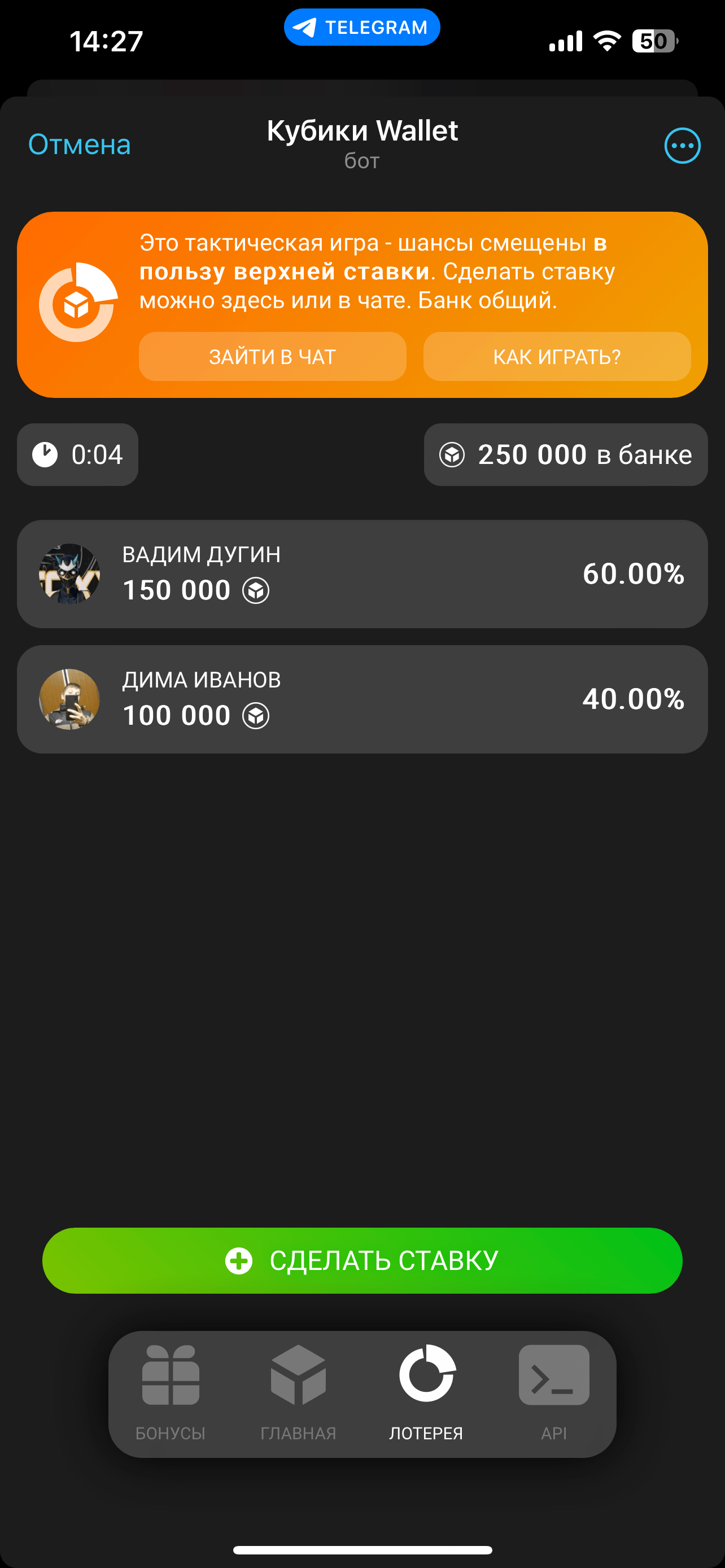This screenshot has height=1568, width=725.
Task: Open Дима Иванов's avatar
Action: [x=69, y=699]
